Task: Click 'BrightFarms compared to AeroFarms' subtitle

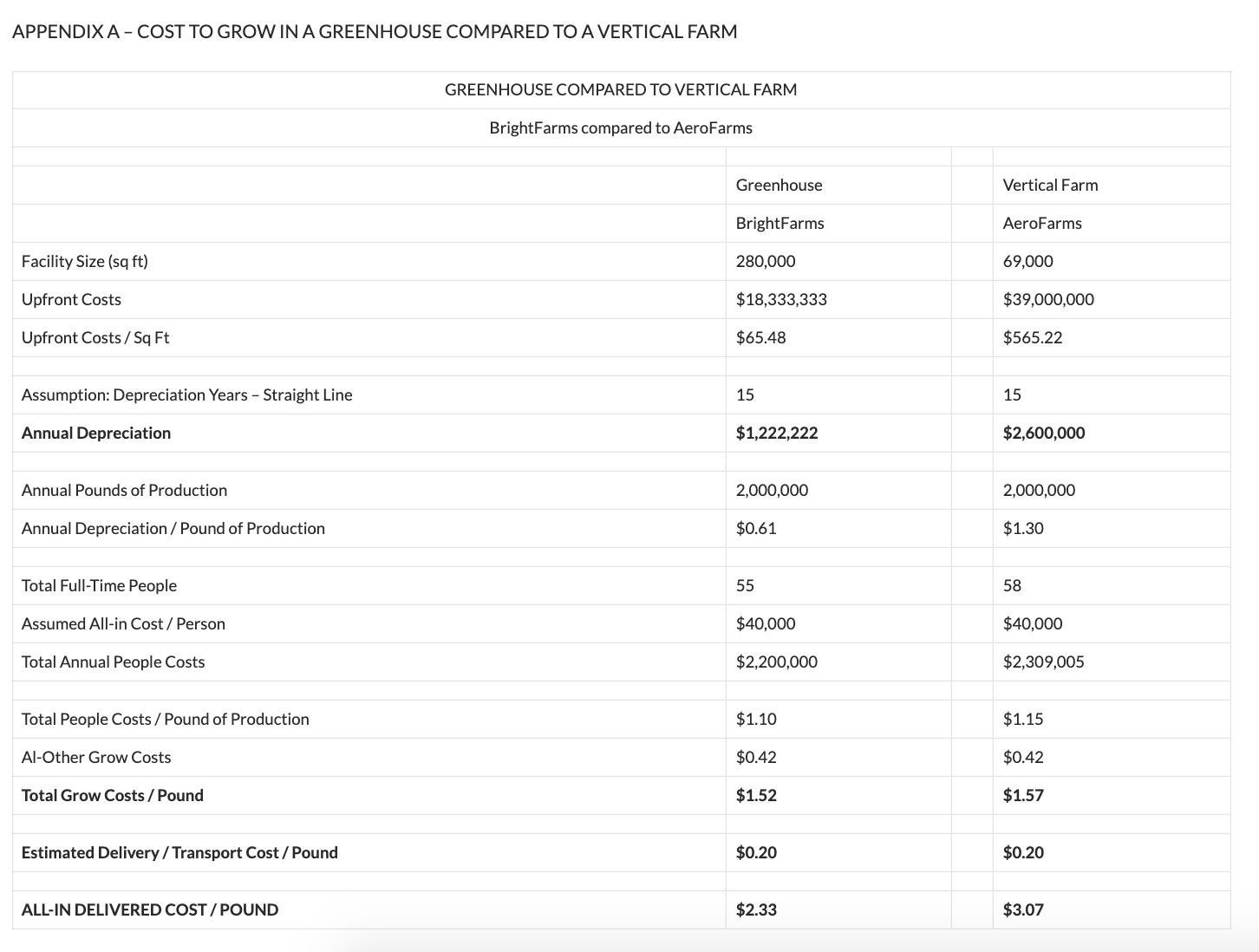Action: click(621, 127)
